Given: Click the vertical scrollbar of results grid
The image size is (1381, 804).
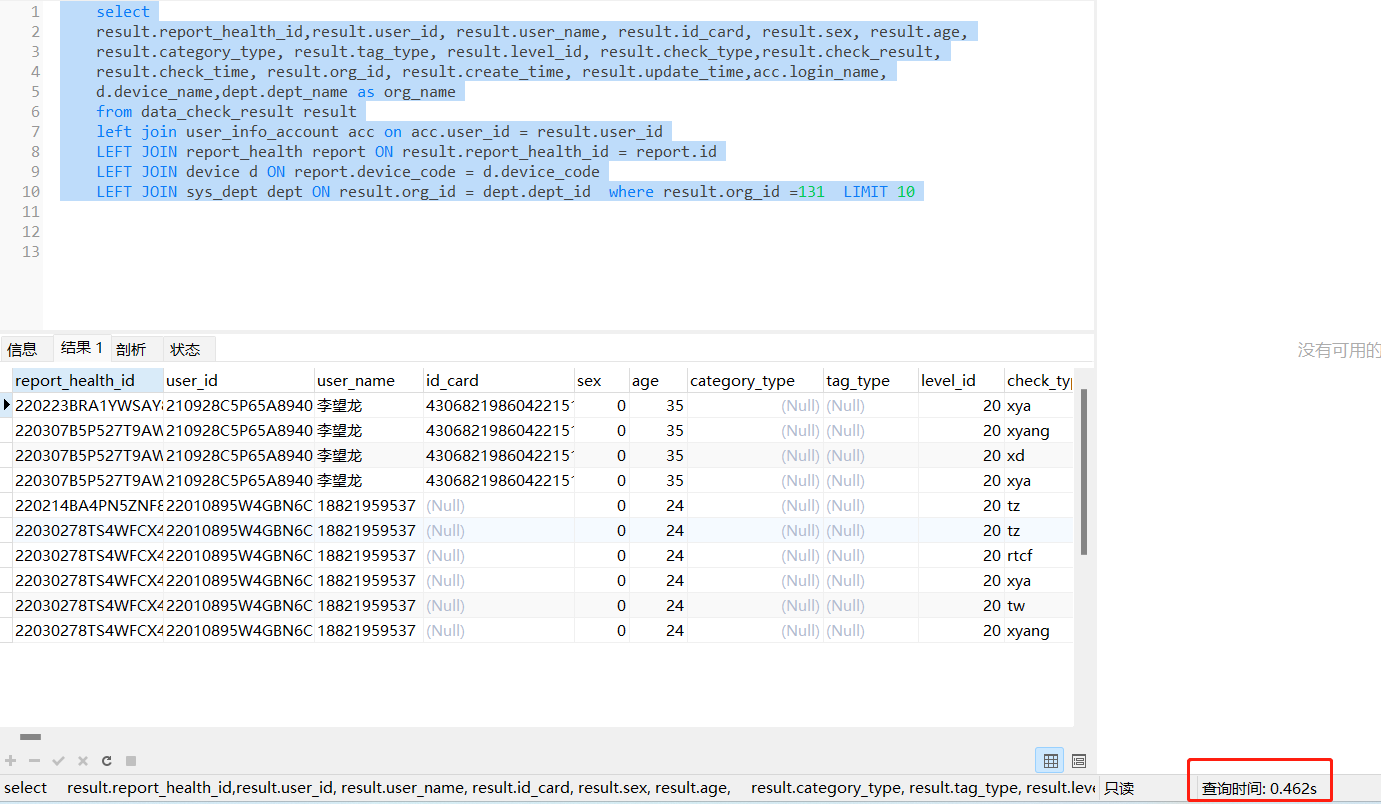Looking at the screenshot, I should click(x=1083, y=472).
